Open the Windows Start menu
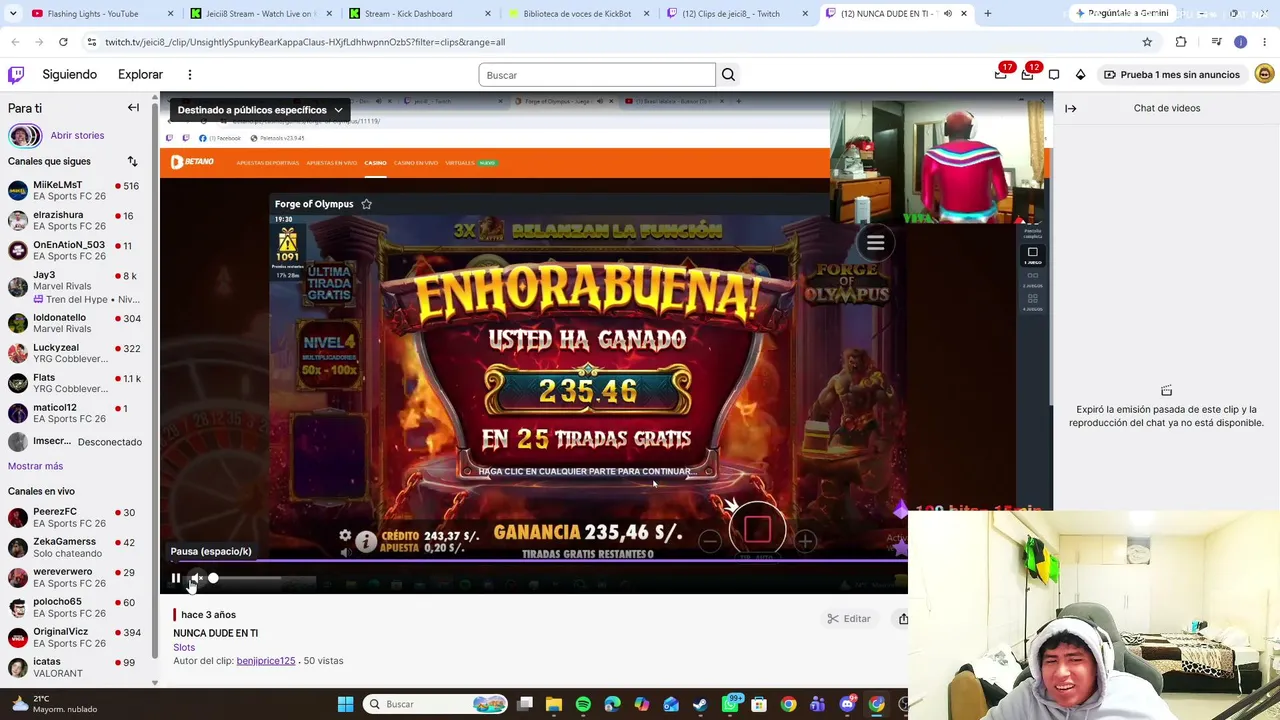 tap(345, 704)
